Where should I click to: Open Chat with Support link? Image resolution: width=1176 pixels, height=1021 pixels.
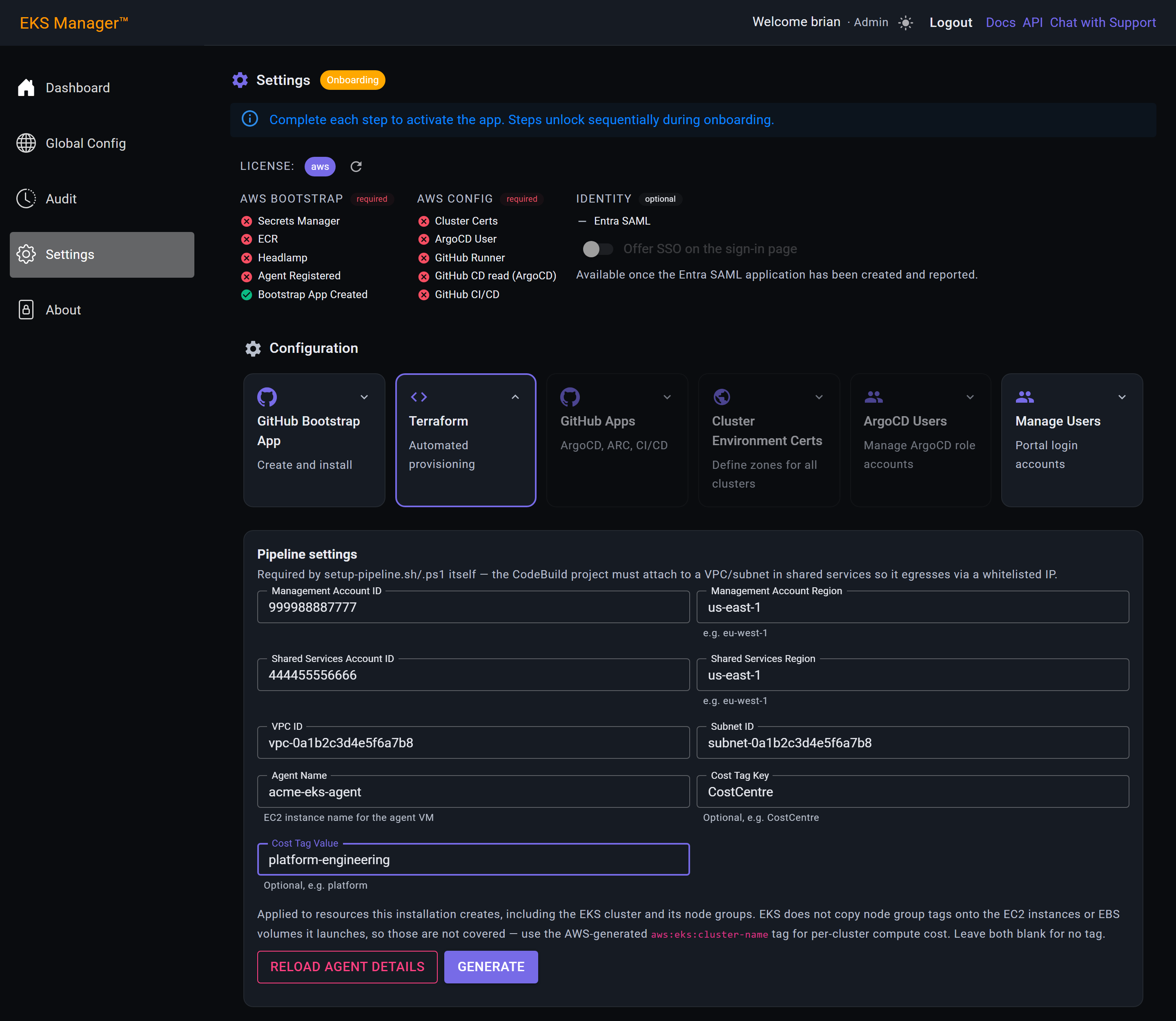(x=1102, y=23)
